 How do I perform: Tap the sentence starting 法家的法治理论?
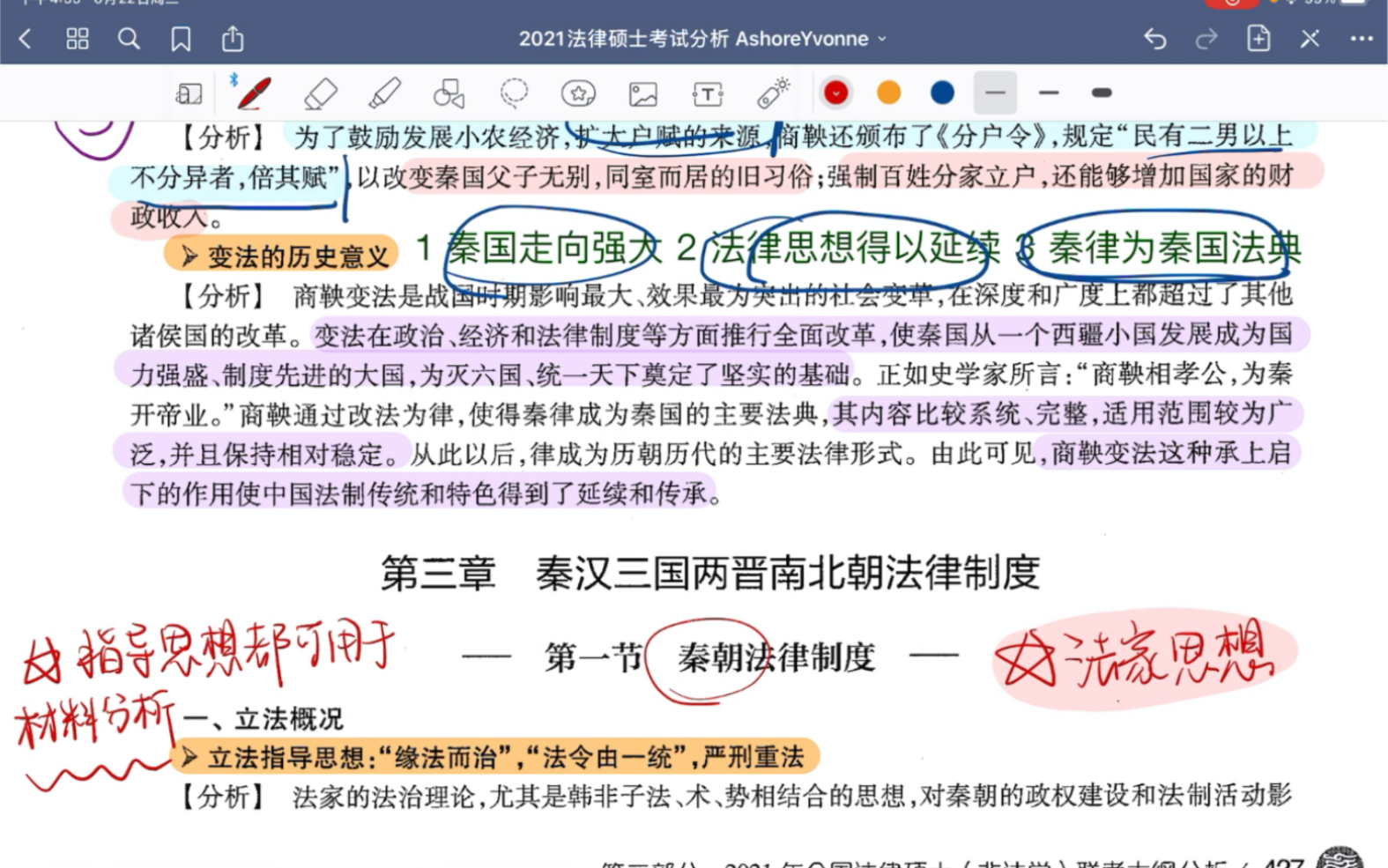[x=792, y=797]
